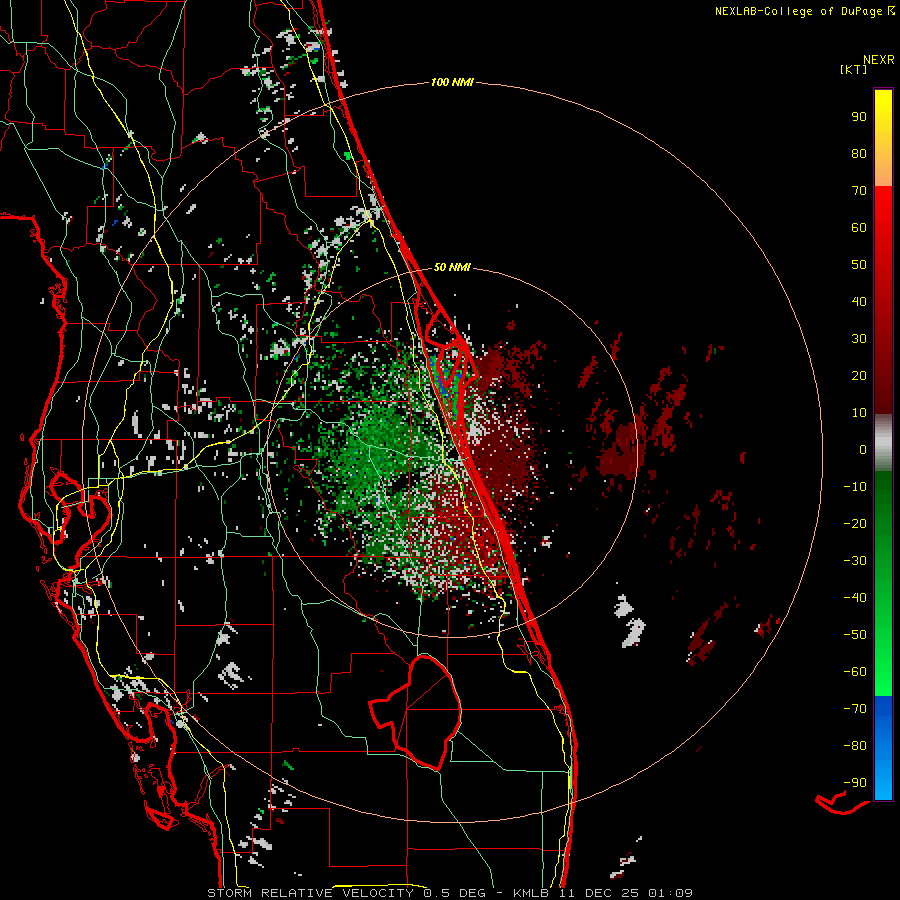Click the 70 value on the velocity scale
Screen dimensions: 900x900
tap(859, 191)
